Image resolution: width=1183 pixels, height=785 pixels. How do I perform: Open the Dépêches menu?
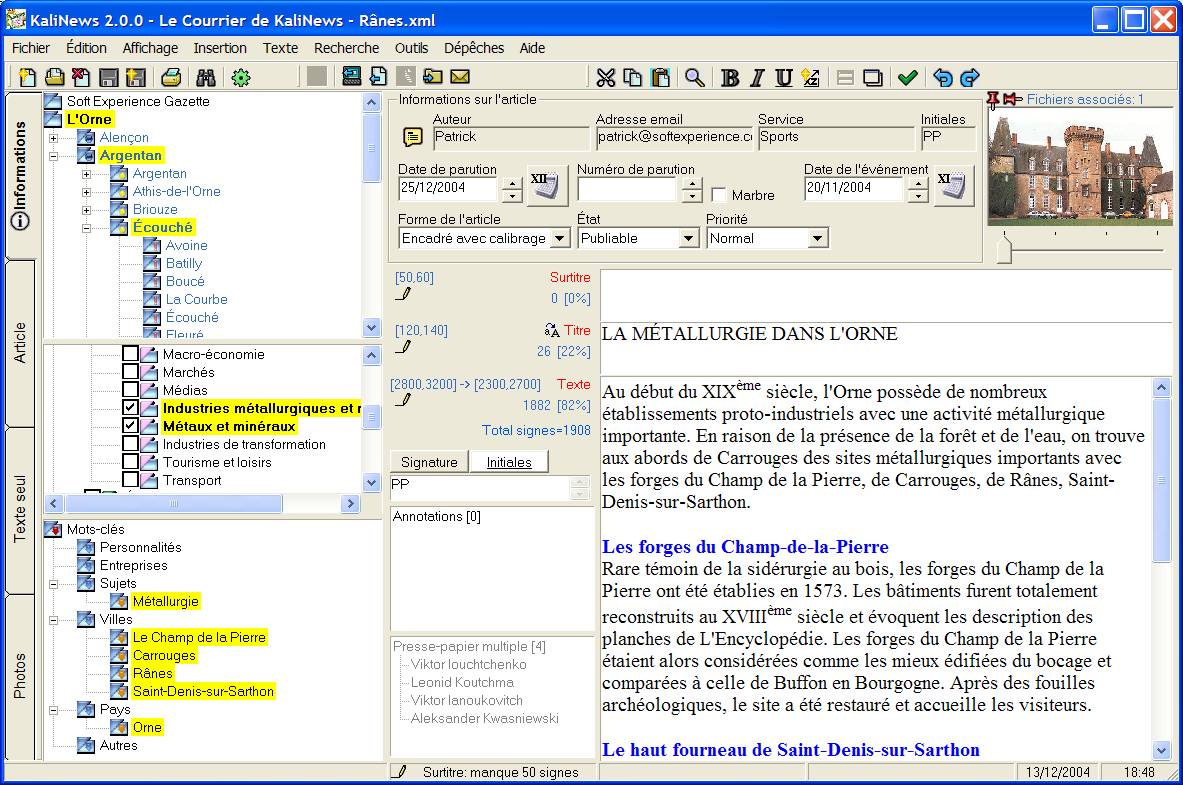tap(474, 48)
